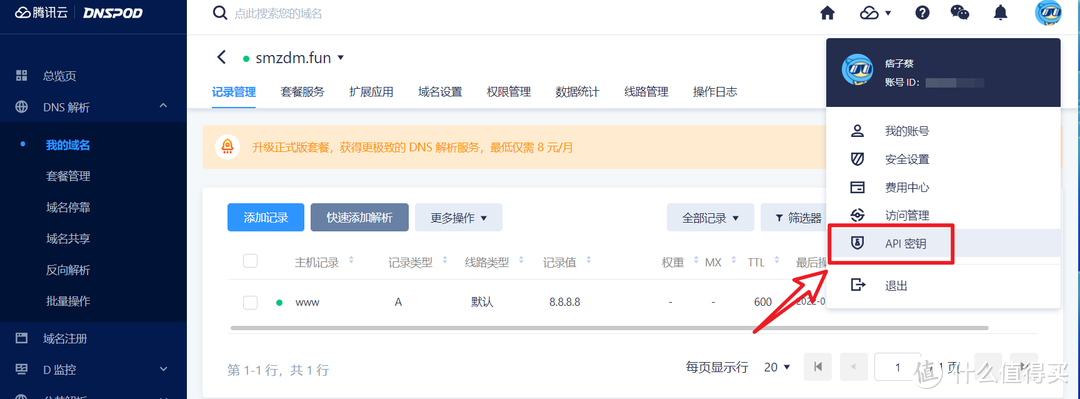The width and height of the screenshot is (1080, 399).
Task: Sort by TTL column arrows
Action: click(x=778, y=261)
